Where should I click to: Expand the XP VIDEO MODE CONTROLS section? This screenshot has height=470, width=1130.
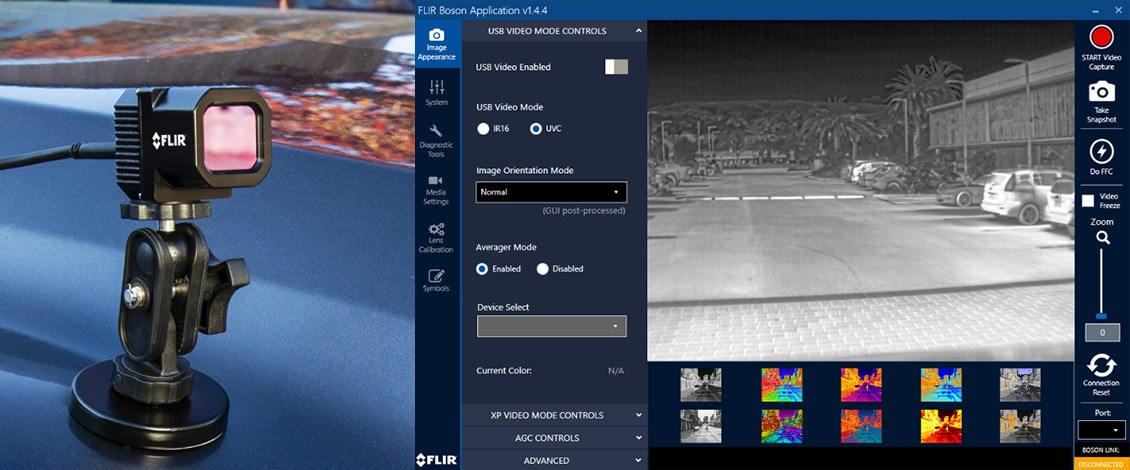pyautogui.click(x=553, y=415)
